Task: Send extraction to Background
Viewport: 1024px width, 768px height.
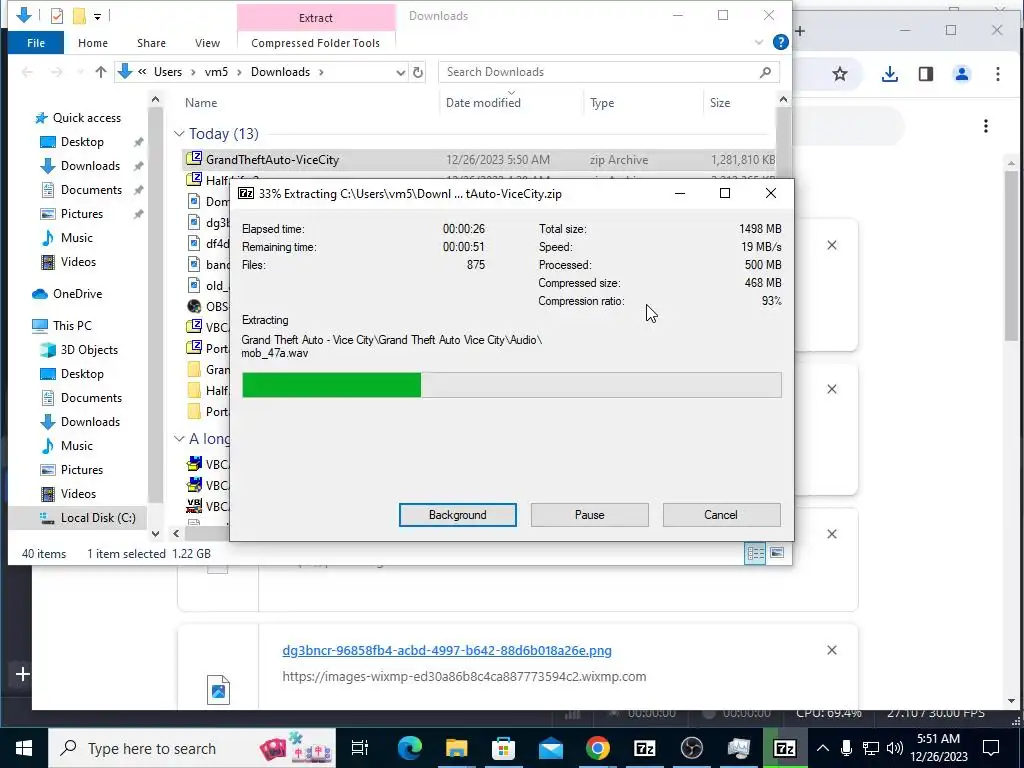Action: 457,515
